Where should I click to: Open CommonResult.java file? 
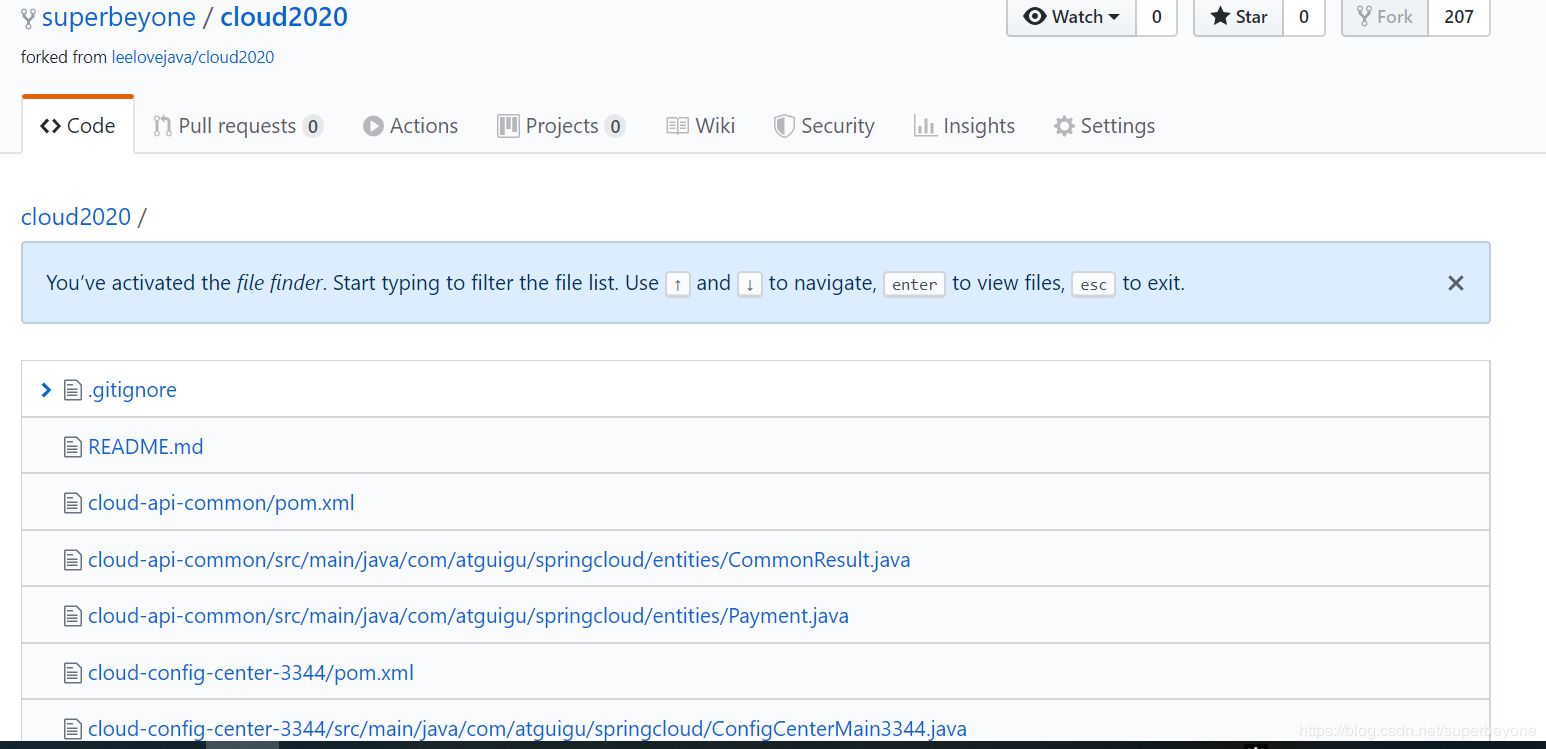click(x=499, y=560)
